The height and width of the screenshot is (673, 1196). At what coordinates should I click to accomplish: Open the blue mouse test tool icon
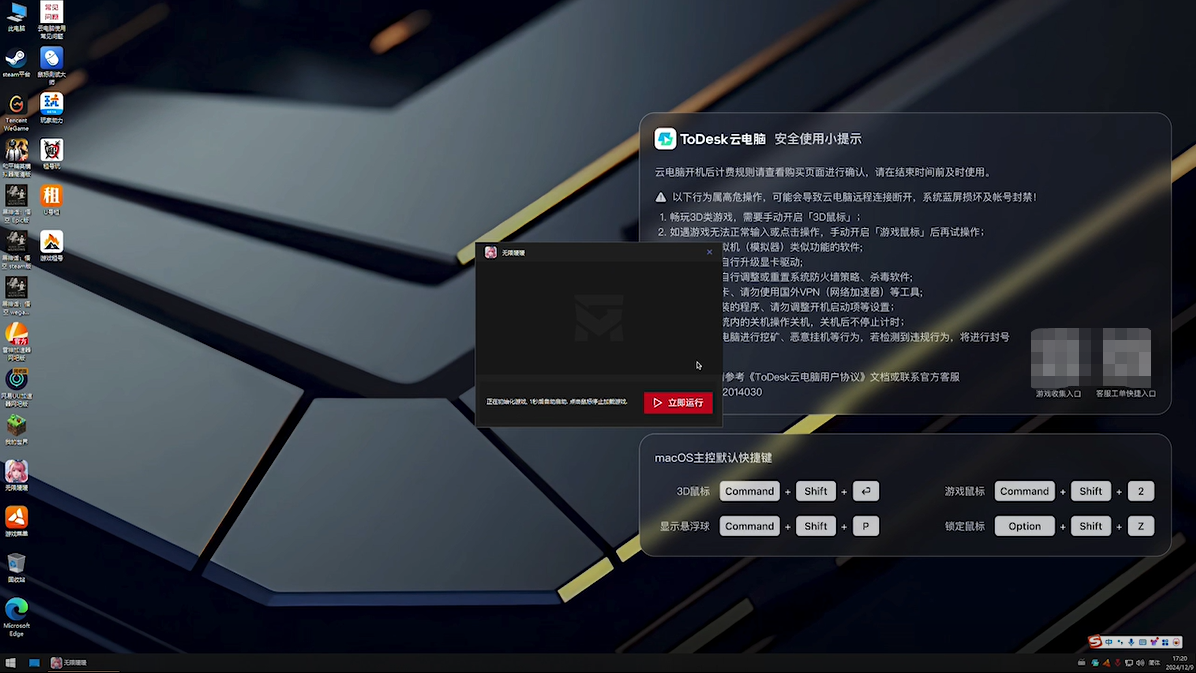51,66
